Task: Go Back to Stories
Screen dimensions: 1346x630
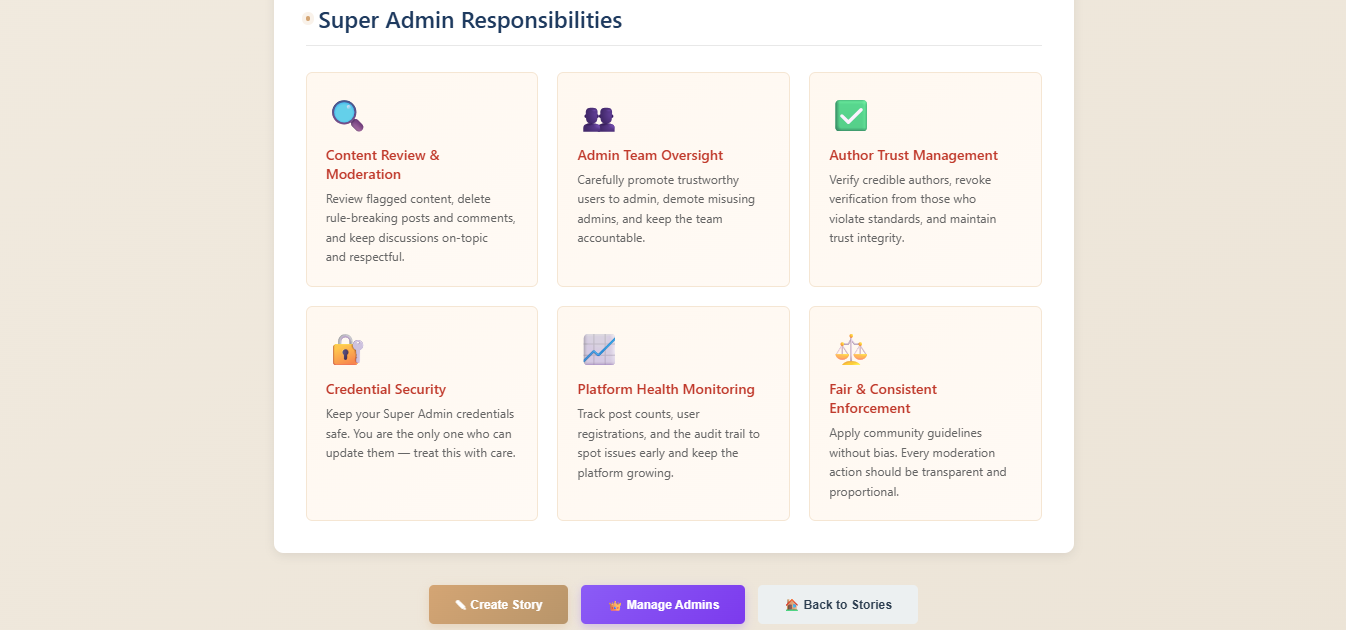Action: [847, 605]
